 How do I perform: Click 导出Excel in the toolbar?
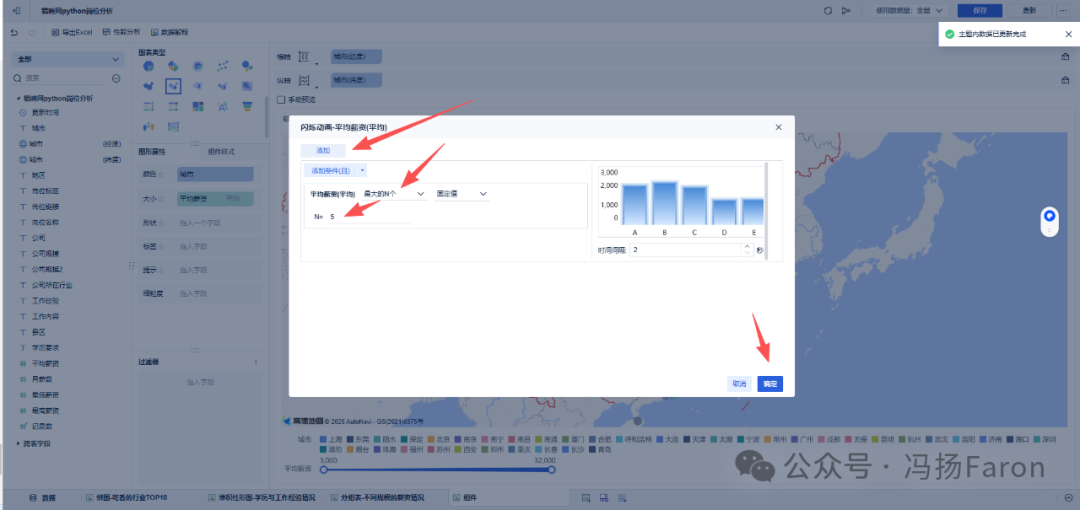(72, 32)
